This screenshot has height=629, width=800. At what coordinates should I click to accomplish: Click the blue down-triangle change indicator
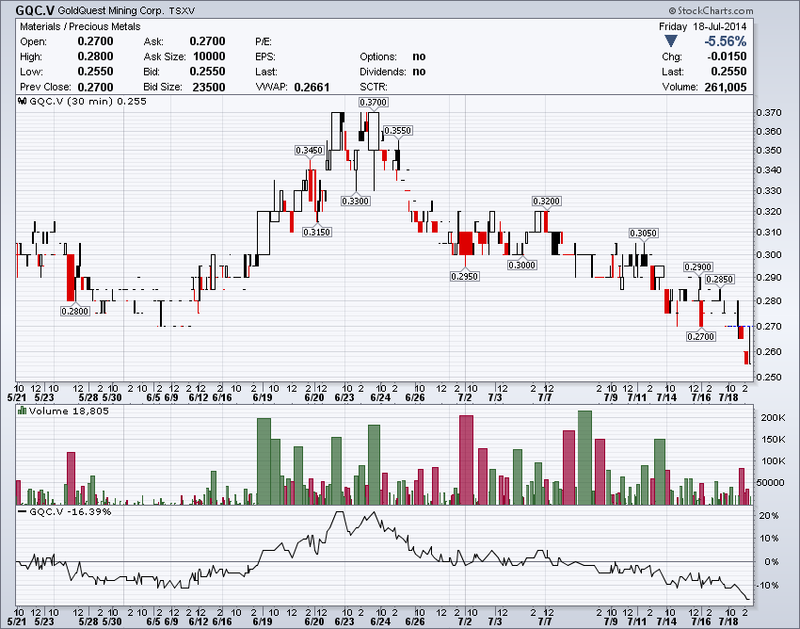click(671, 41)
